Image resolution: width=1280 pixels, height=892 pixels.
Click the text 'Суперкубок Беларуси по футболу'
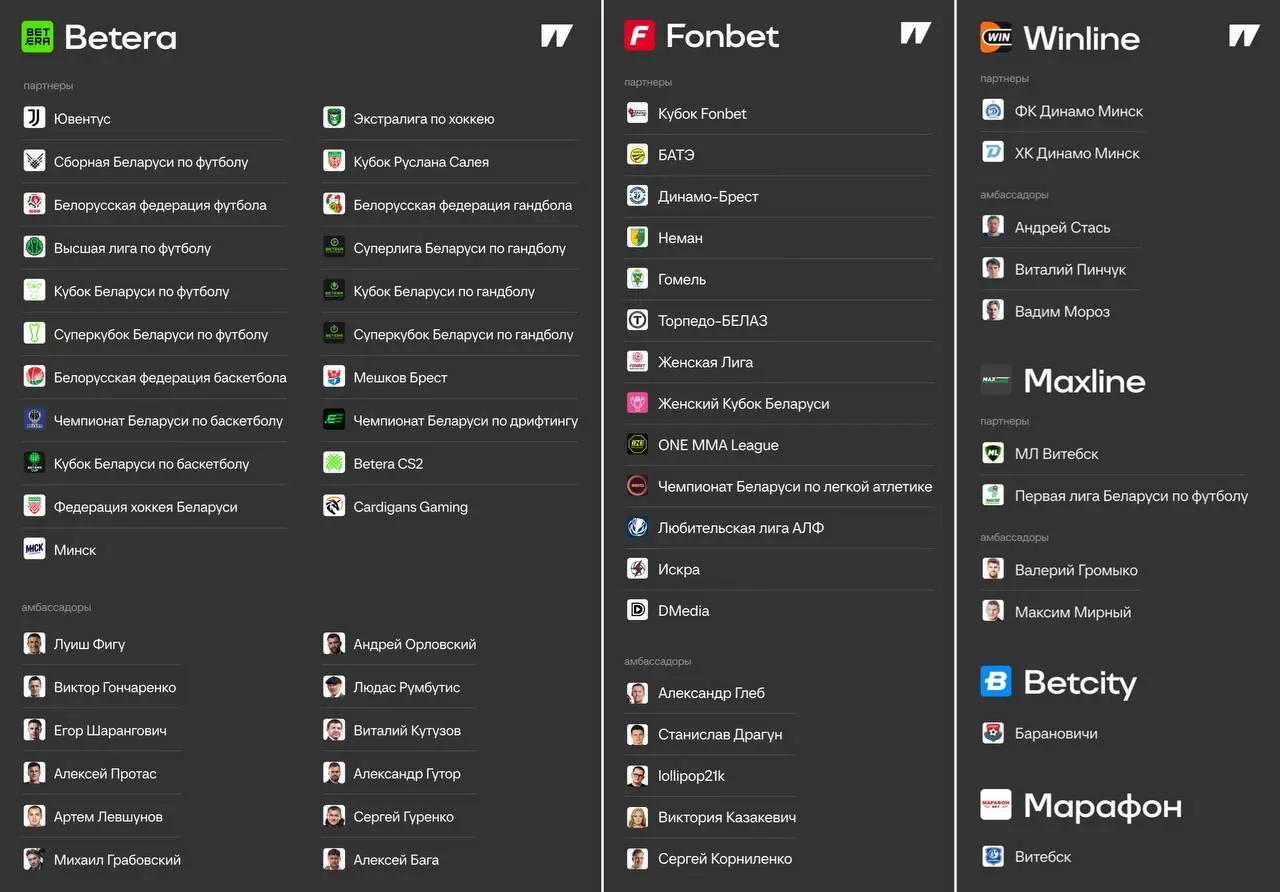coord(161,334)
